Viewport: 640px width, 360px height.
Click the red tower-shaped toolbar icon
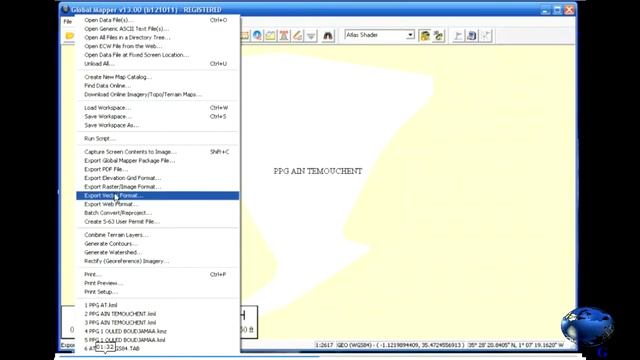tap(284, 36)
